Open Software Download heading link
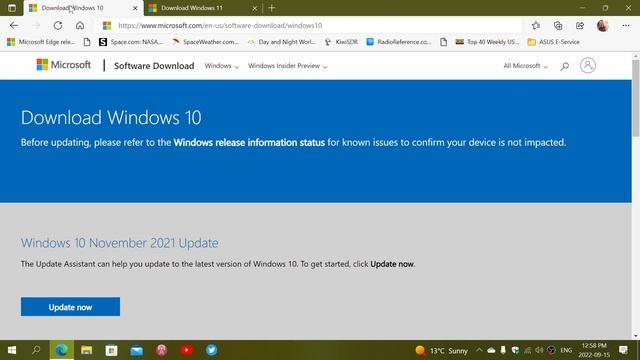Image resolution: width=640 pixels, height=360 pixels. point(154,66)
